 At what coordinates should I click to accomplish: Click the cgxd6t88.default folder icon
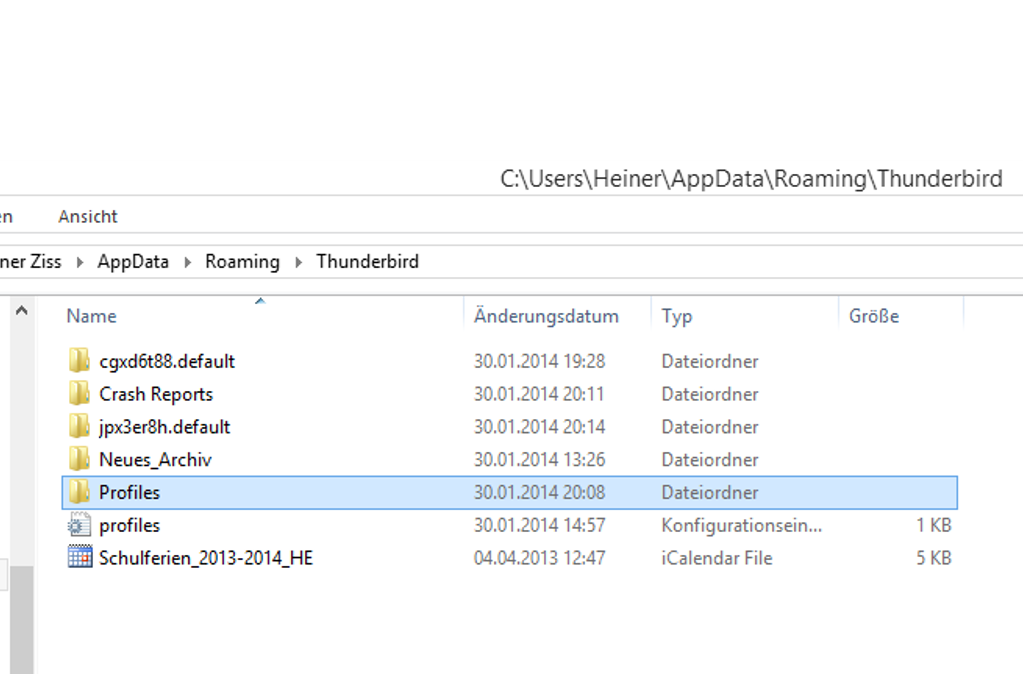pos(80,361)
